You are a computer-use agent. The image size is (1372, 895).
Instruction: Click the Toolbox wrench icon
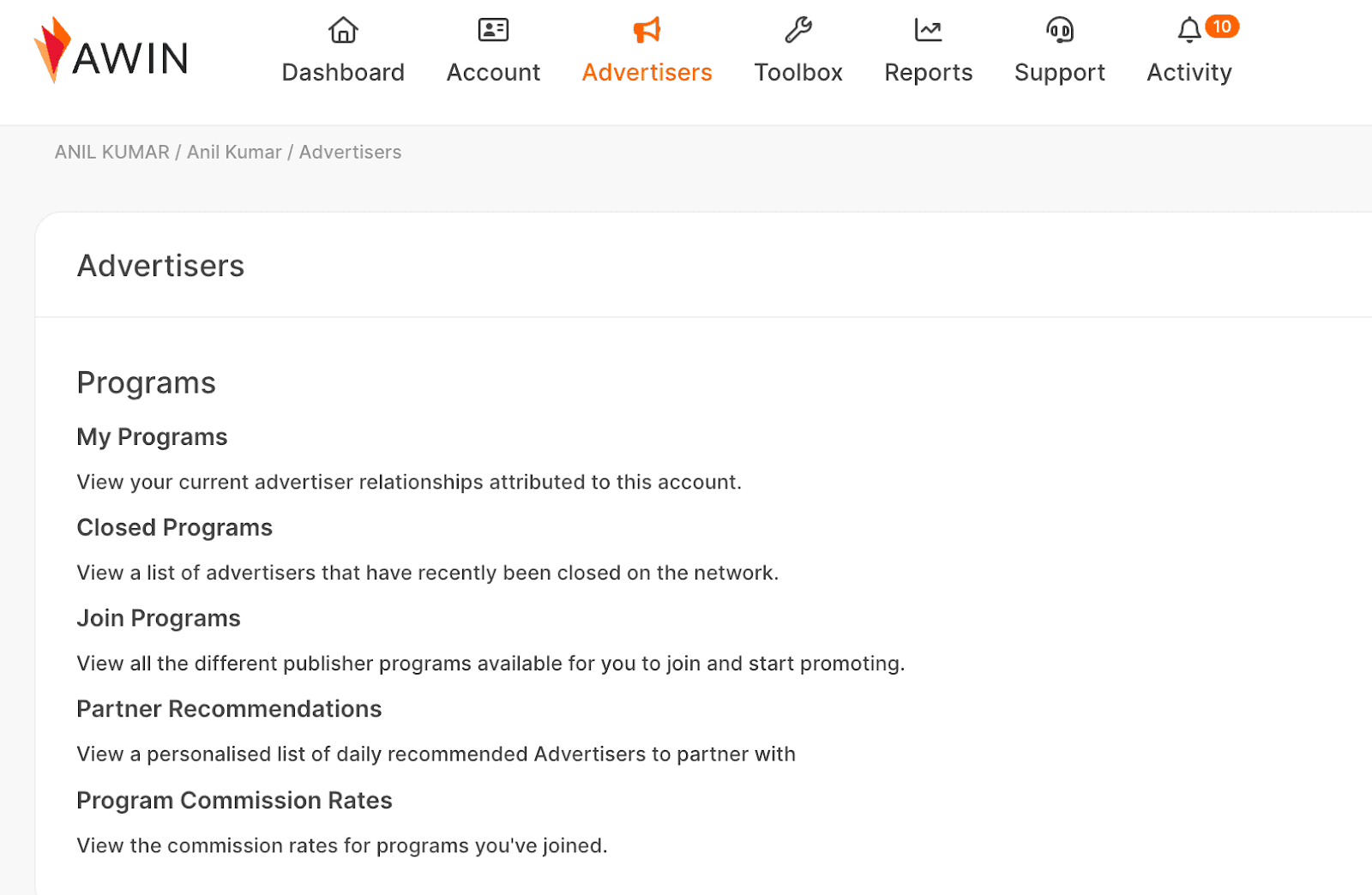click(x=798, y=30)
